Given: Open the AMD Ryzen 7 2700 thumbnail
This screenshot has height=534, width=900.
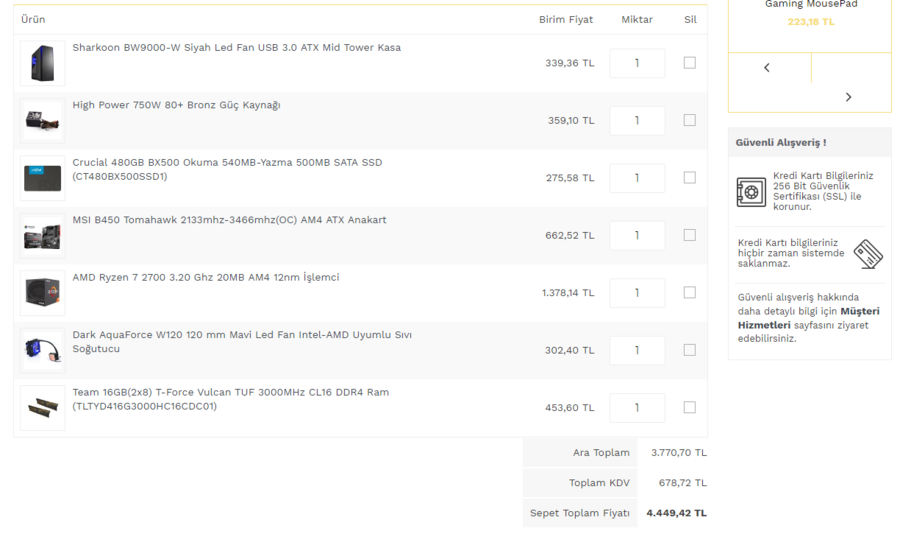Looking at the screenshot, I should click(x=42, y=293).
